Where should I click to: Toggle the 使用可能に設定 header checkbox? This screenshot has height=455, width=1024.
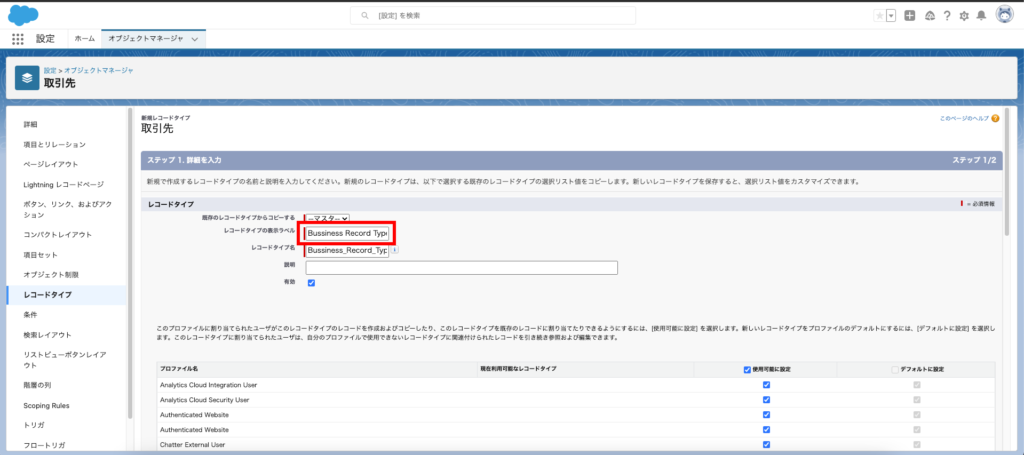point(748,369)
